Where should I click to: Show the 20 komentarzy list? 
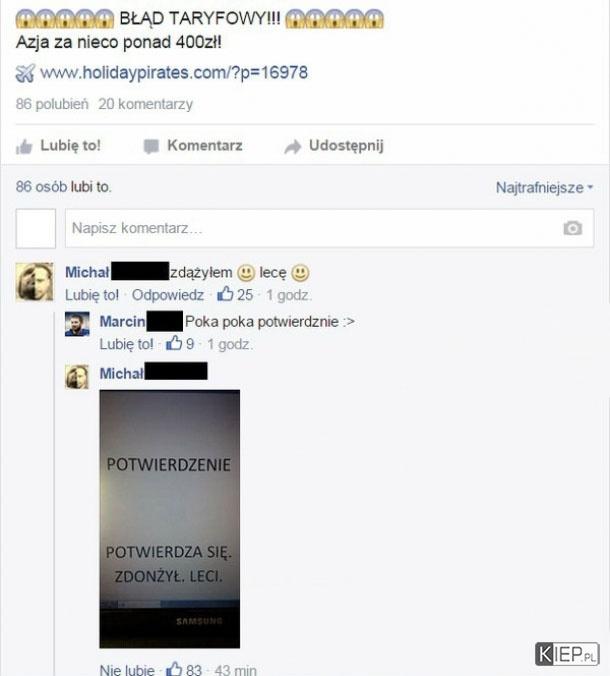[145, 104]
